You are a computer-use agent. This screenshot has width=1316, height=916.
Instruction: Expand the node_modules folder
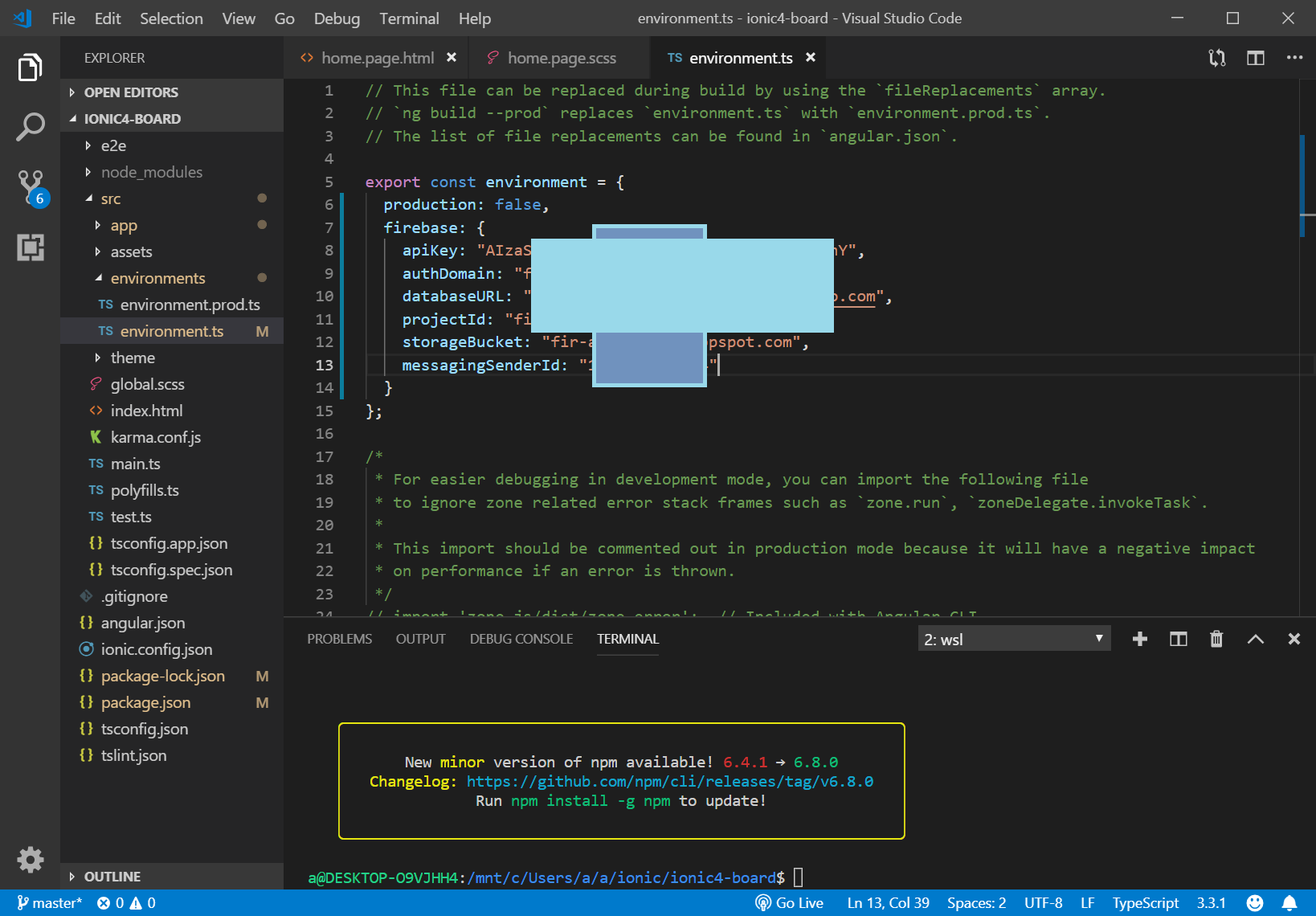coord(151,172)
